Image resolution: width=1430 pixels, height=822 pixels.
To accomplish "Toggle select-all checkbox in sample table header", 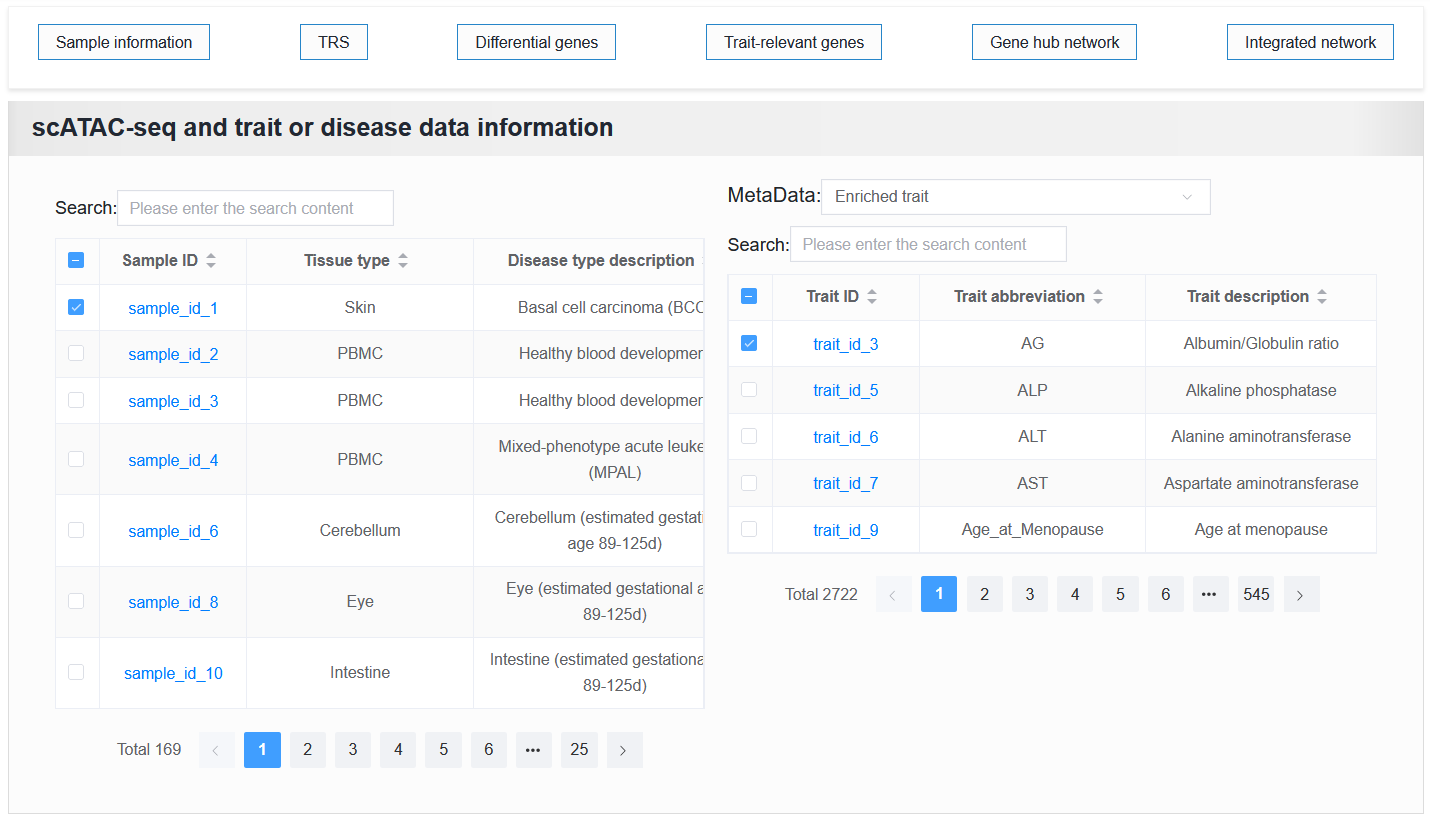I will (x=76, y=260).
